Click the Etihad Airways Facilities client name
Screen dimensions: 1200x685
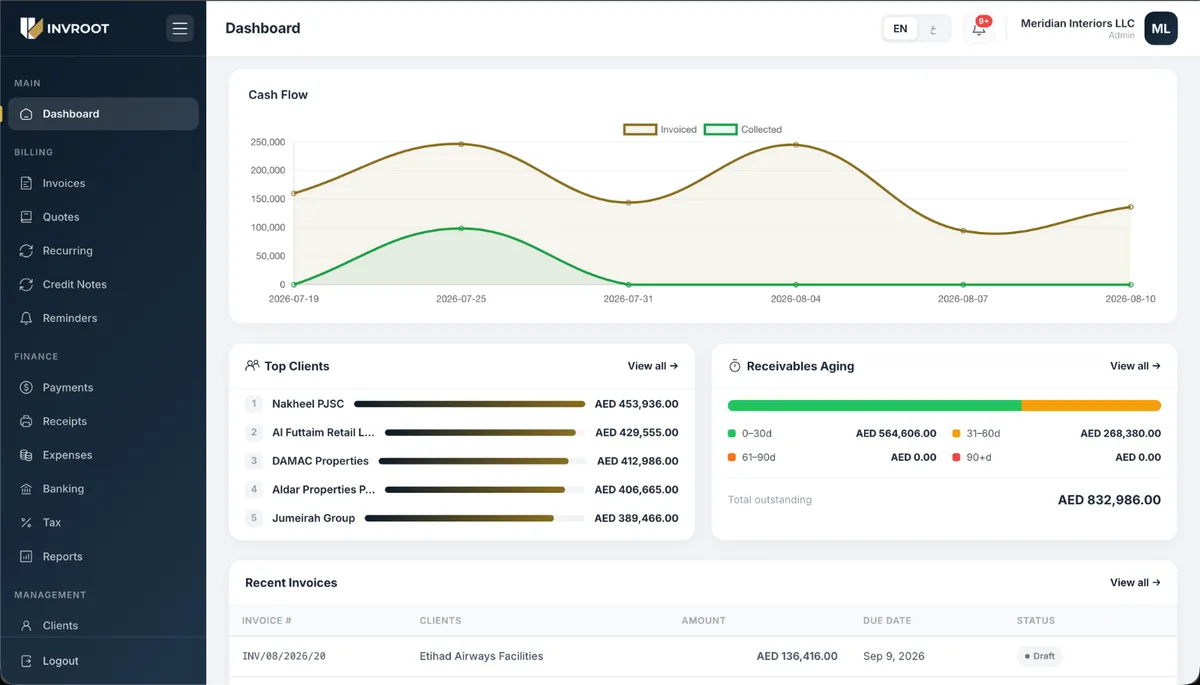tap(481, 656)
